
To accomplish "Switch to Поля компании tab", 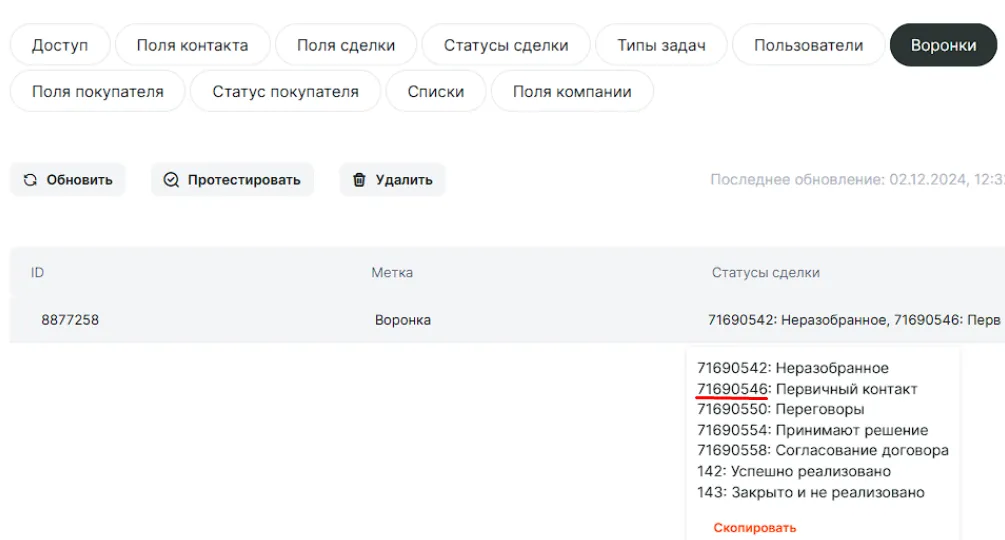I will 572,91.
